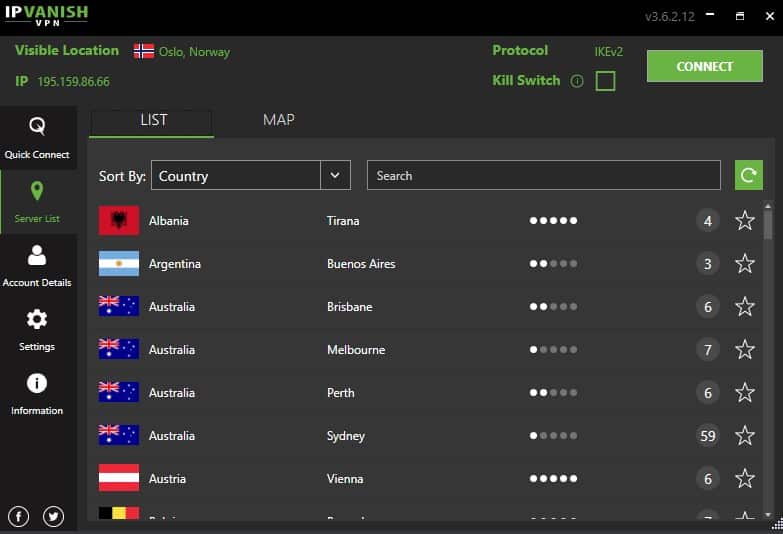Image resolution: width=783 pixels, height=534 pixels.
Task: Refresh the server list
Action: pyautogui.click(x=749, y=175)
